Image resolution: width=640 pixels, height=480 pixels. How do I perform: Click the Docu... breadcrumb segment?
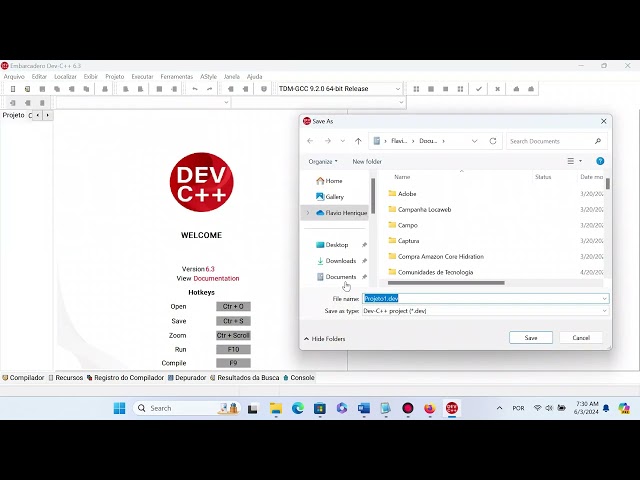point(428,141)
